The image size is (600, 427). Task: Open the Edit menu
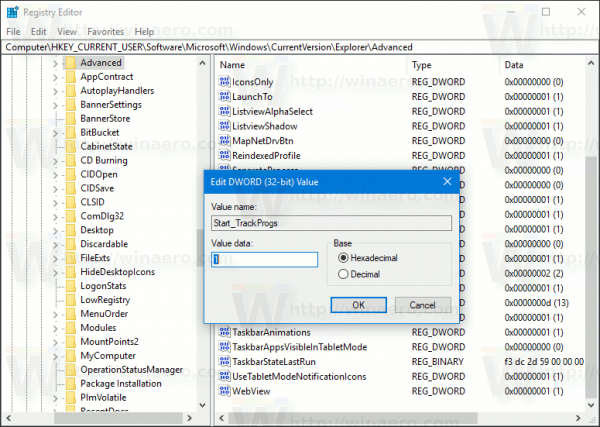pyautogui.click(x=39, y=32)
